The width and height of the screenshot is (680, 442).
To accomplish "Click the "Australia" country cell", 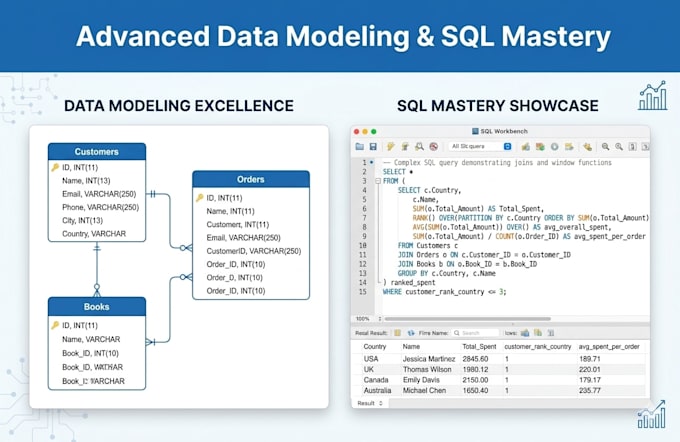I will [x=377, y=390].
